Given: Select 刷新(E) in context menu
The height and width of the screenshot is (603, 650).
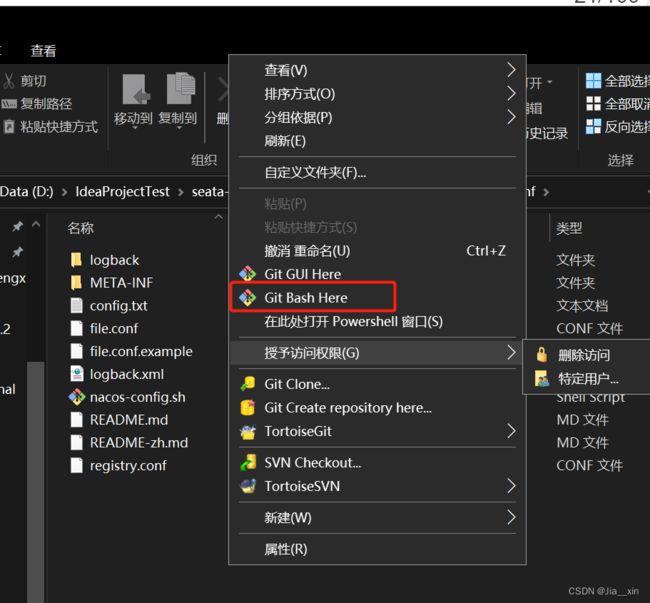Looking at the screenshot, I should click(376, 141).
